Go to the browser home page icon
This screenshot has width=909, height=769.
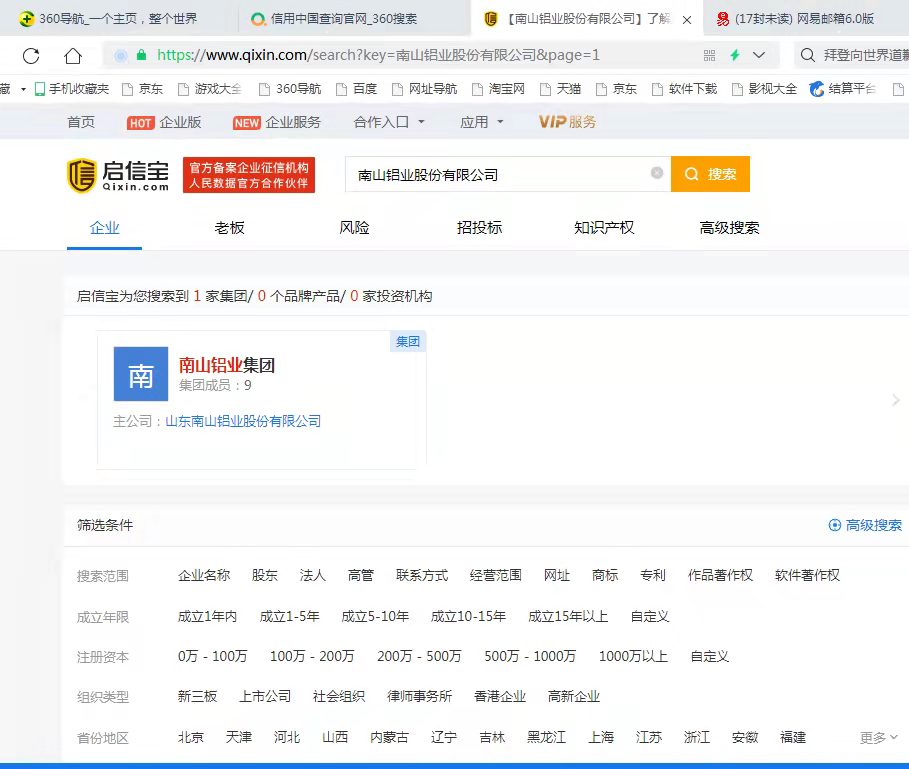[73, 56]
